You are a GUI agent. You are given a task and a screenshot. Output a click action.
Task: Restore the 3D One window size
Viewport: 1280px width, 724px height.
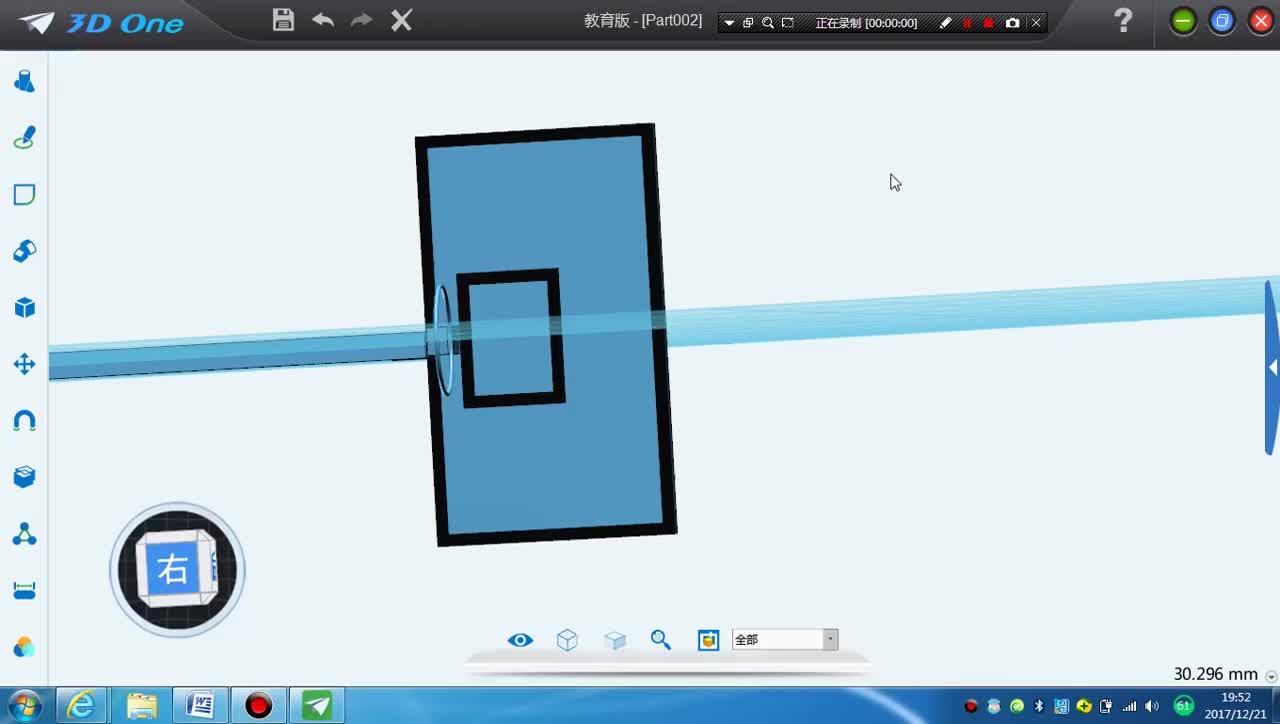click(1222, 21)
